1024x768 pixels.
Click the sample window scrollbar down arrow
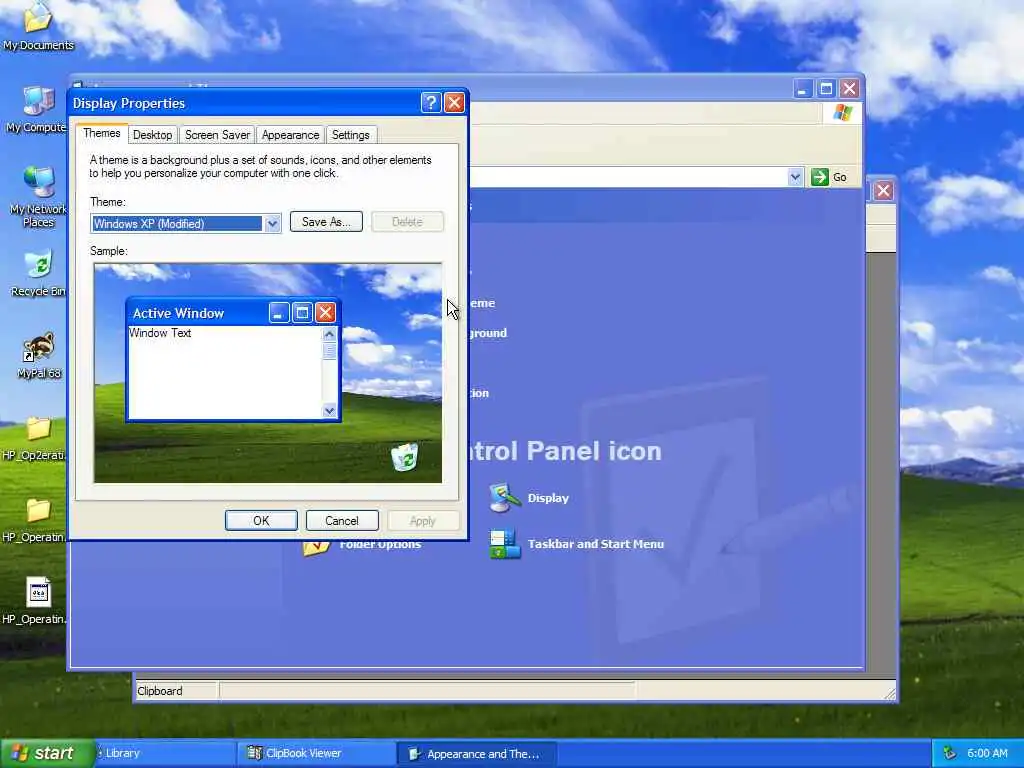click(x=329, y=411)
